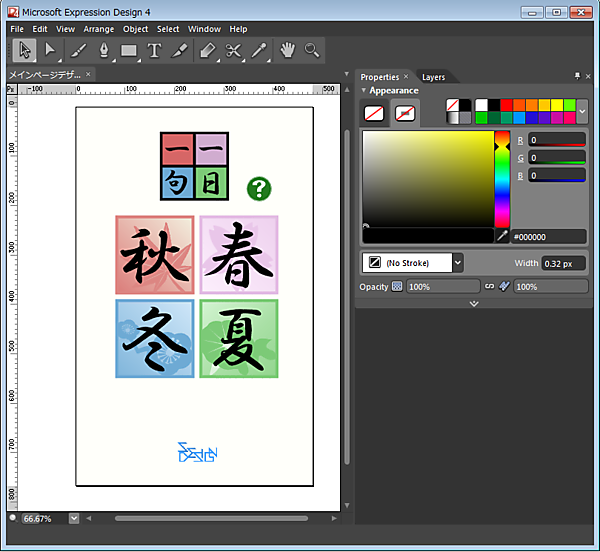Select the Scissors tool
This screenshot has width=600, height=552.
coord(234,50)
